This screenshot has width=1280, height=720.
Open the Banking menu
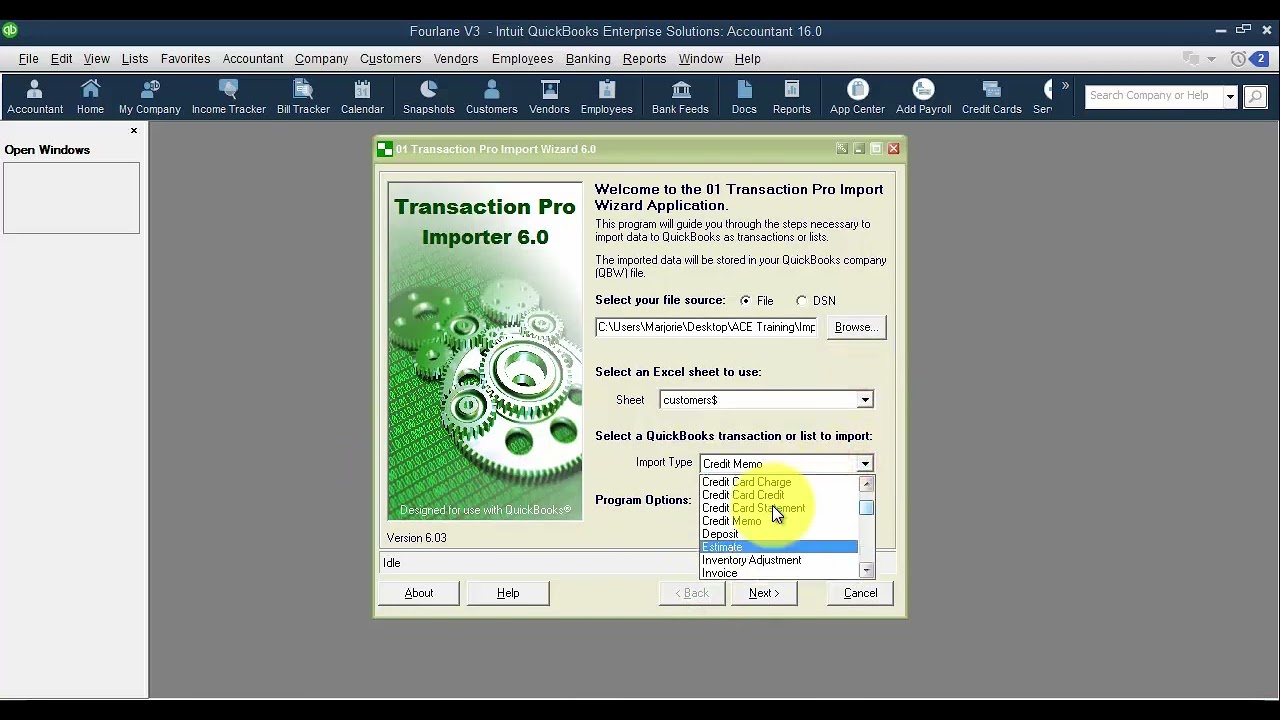[x=588, y=59]
